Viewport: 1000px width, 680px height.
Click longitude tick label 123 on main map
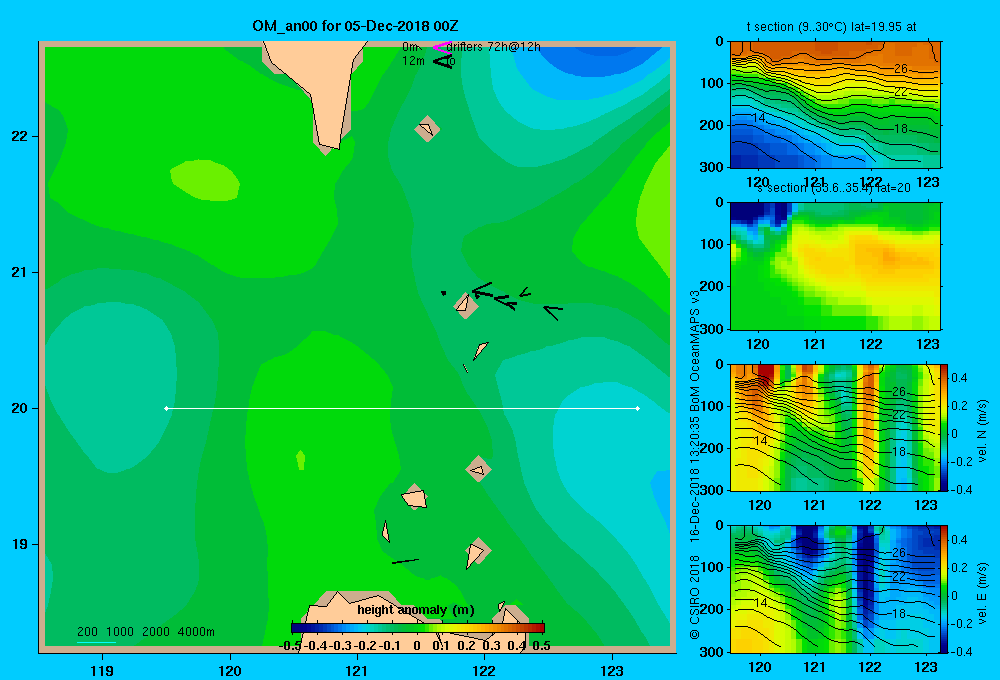click(x=612, y=670)
